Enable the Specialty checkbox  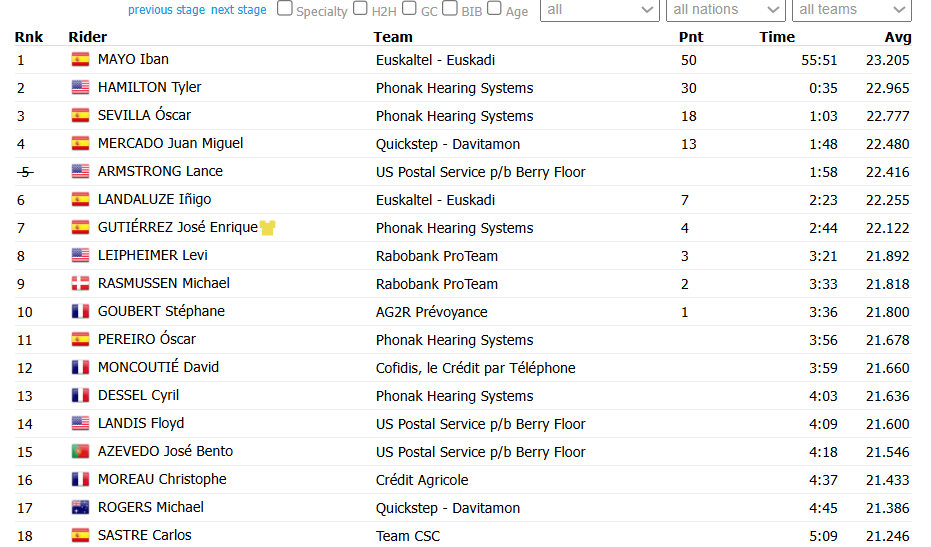[x=285, y=9]
